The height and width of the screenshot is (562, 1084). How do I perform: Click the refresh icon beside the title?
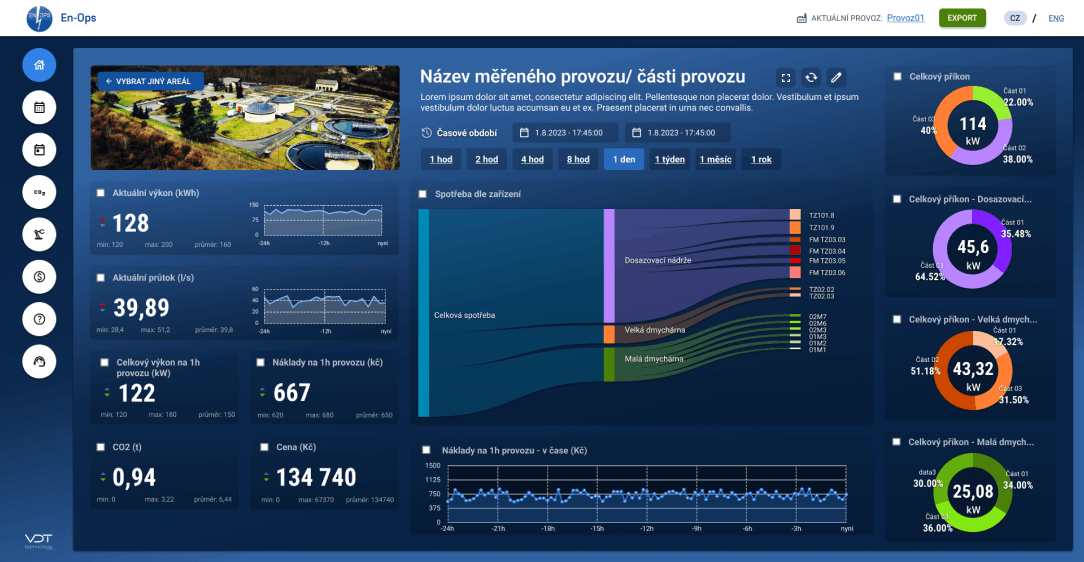[x=811, y=78]
